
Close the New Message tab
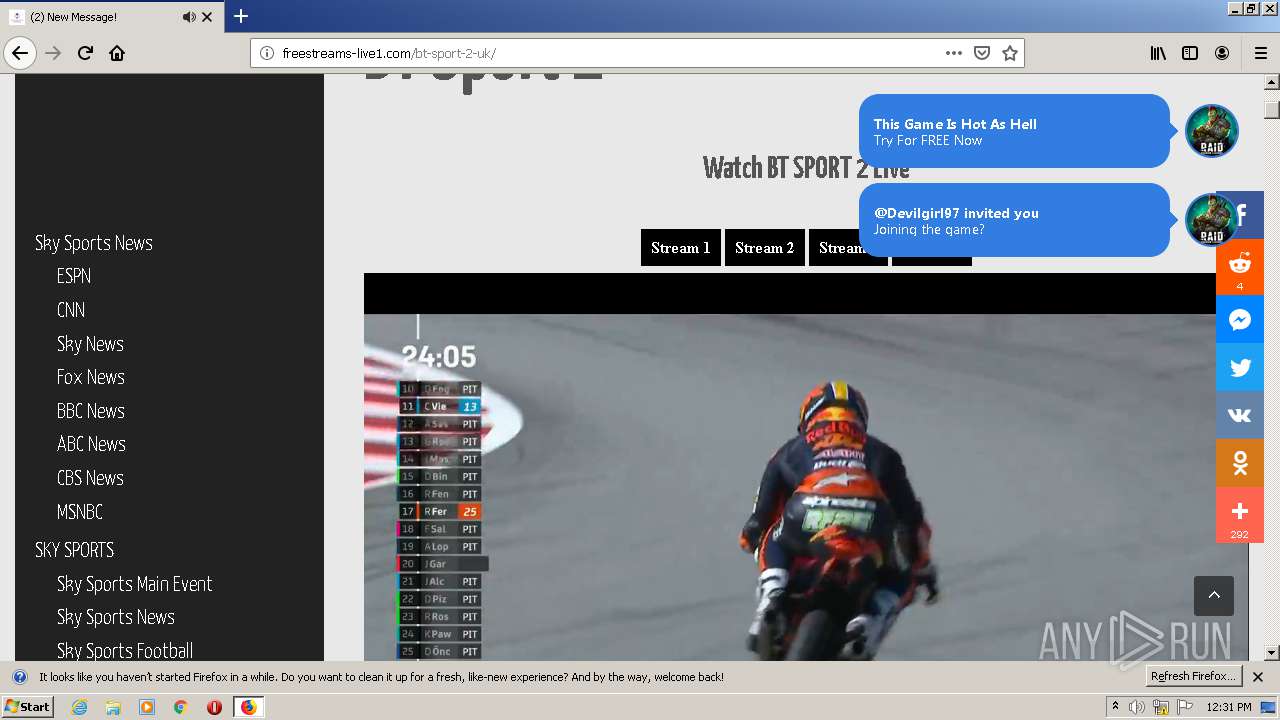click(207, 17)
